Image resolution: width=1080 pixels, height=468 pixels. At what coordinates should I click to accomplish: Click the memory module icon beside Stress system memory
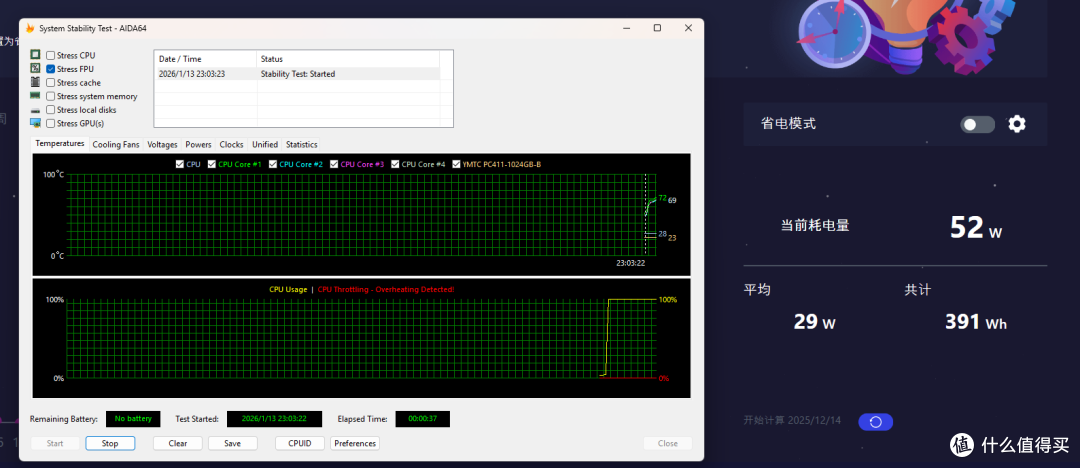(x=35, y=96)
